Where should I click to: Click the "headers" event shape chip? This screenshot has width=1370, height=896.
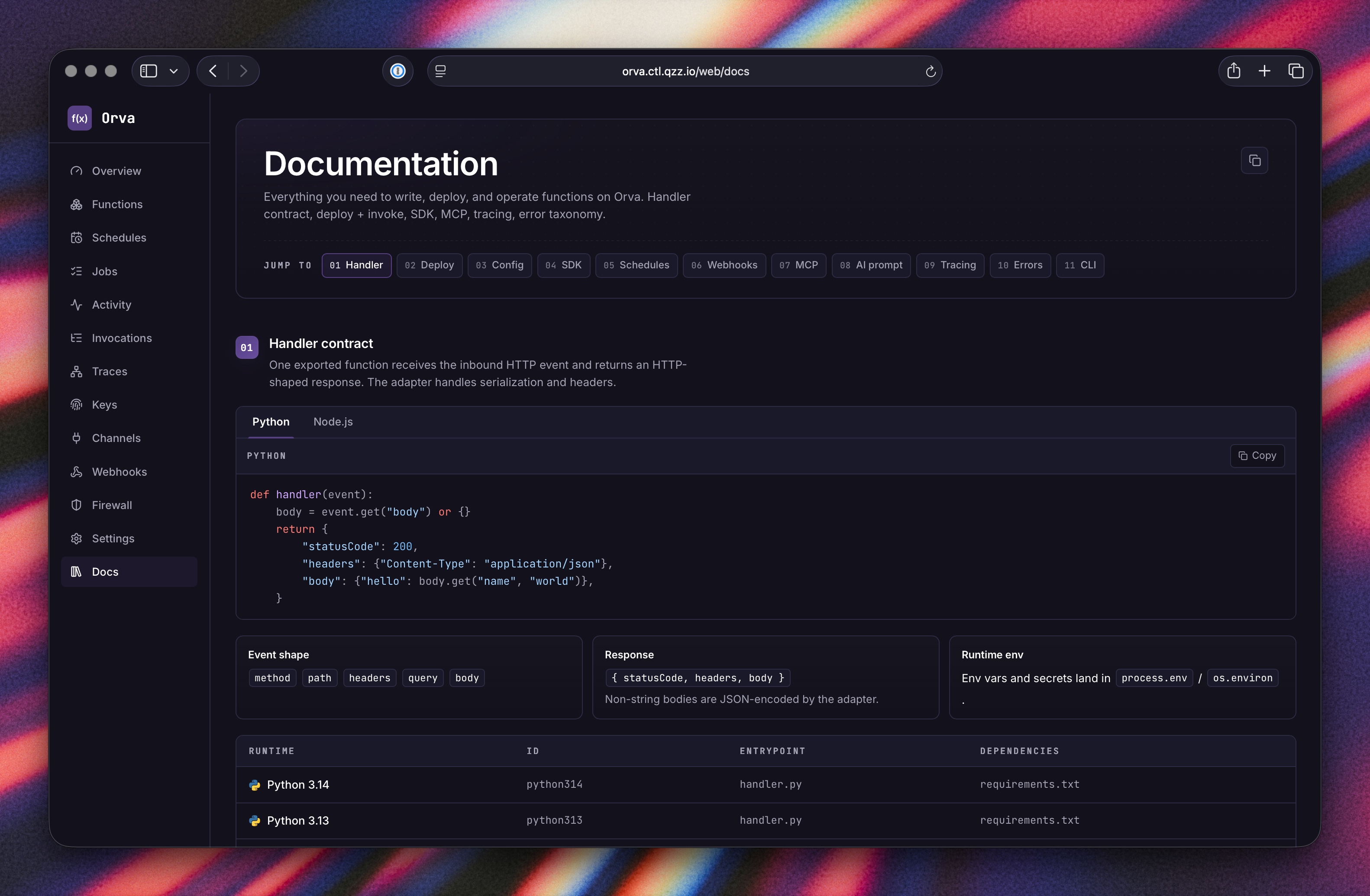(x=369, y=678)
